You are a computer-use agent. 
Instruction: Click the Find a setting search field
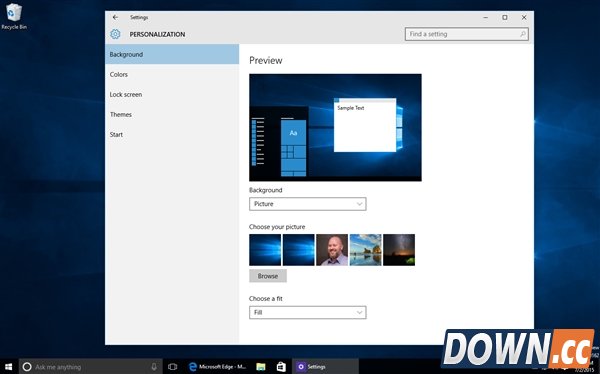[467, 34]
